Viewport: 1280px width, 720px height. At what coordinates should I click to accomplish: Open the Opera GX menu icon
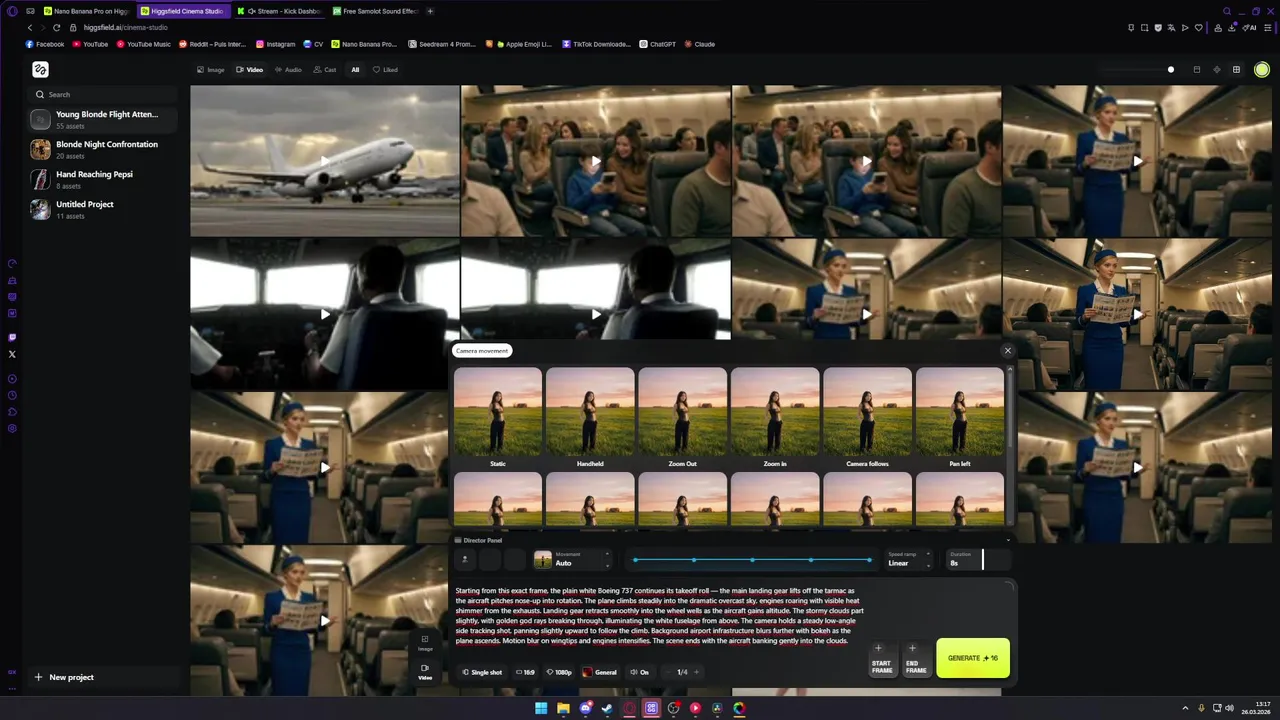coord(12,11)
